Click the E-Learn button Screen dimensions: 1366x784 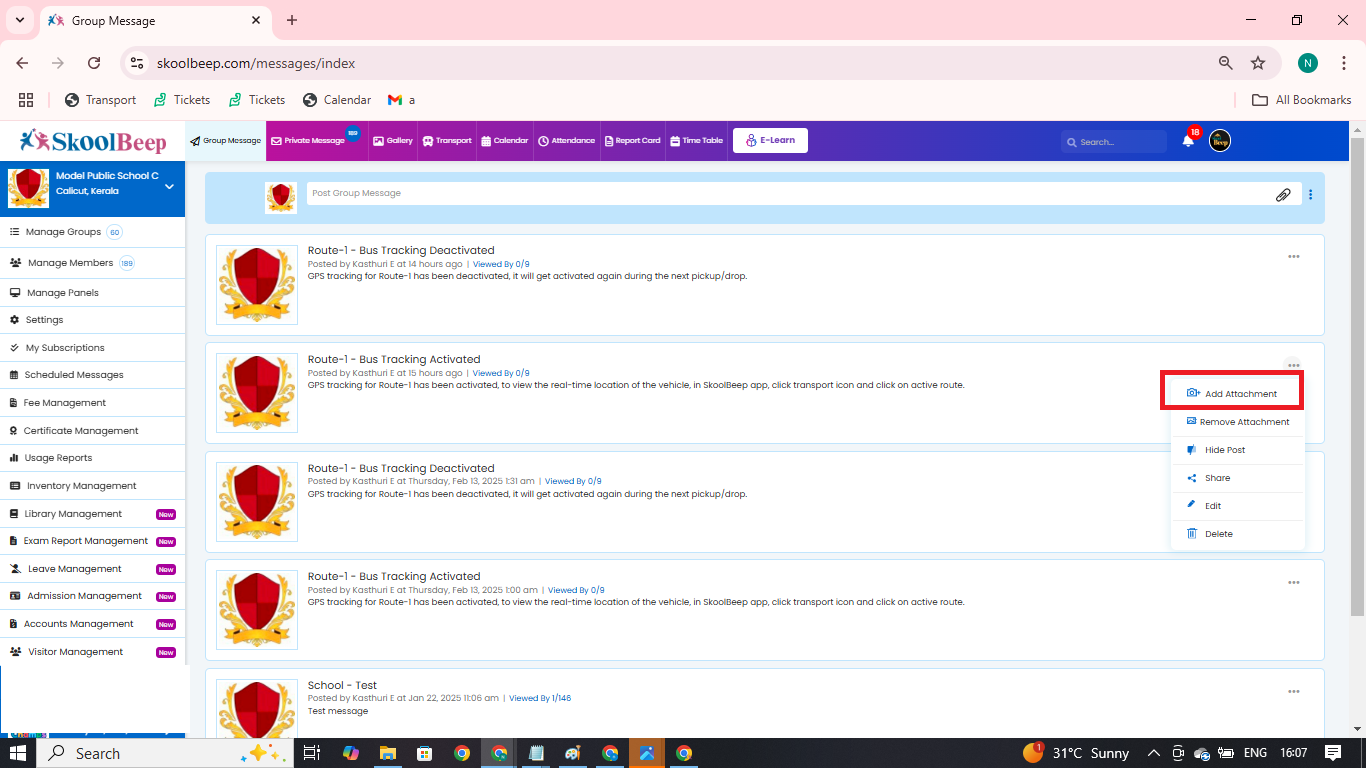pyautogui.click(x=770, y=141)
